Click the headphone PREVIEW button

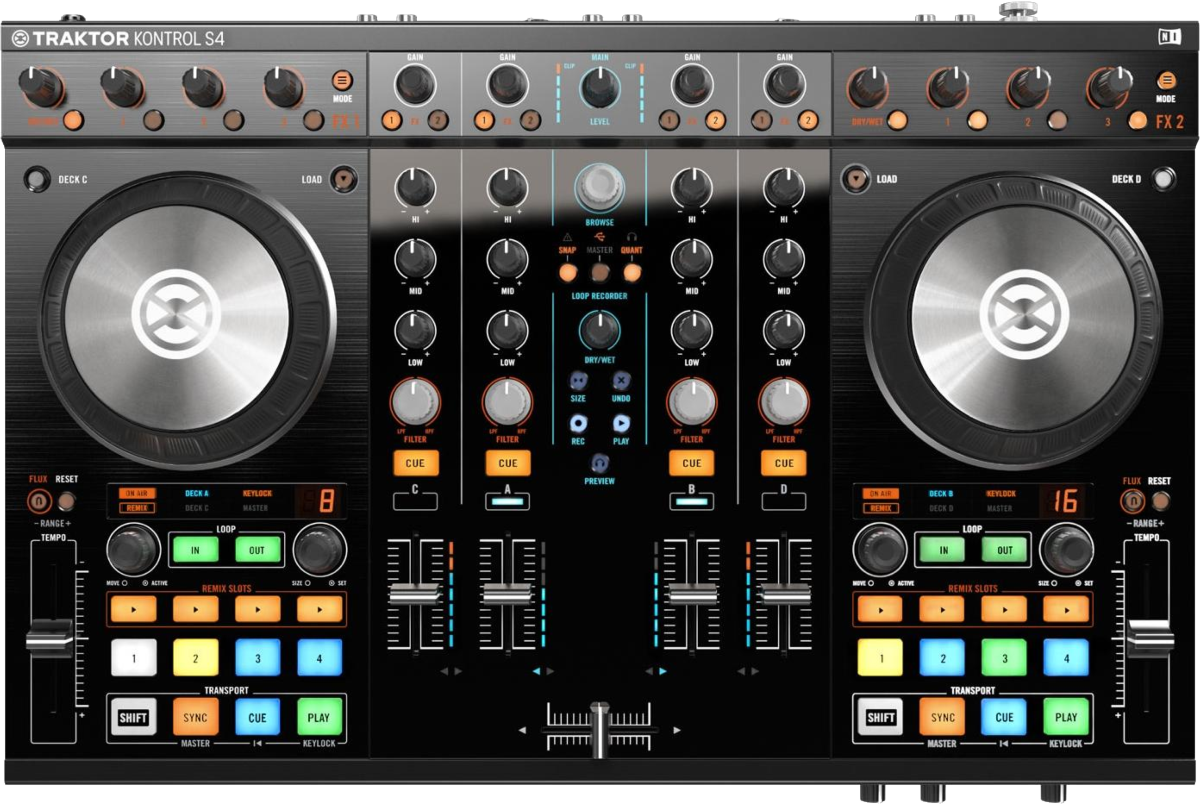tap(599, 464)
